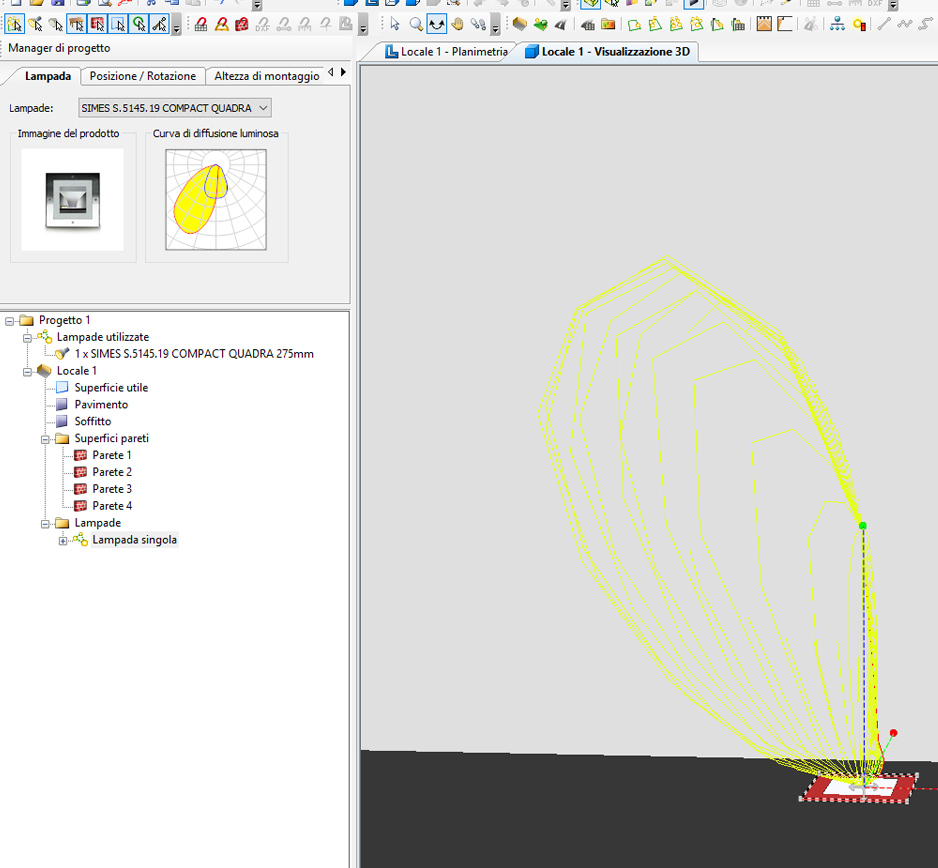Screen dimensions: 938x868
Task: Click the orange triangle ruler icon
Action: click(222, 24)
